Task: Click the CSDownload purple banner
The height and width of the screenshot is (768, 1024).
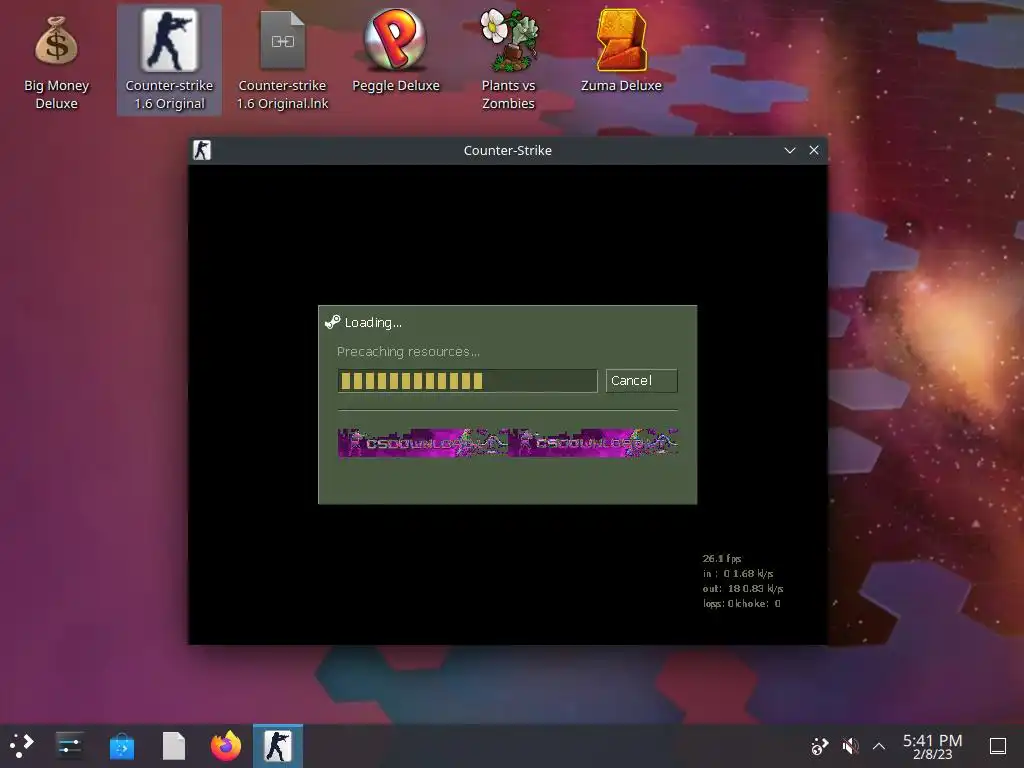Action: pyautogui.click(x=507, y=443)
